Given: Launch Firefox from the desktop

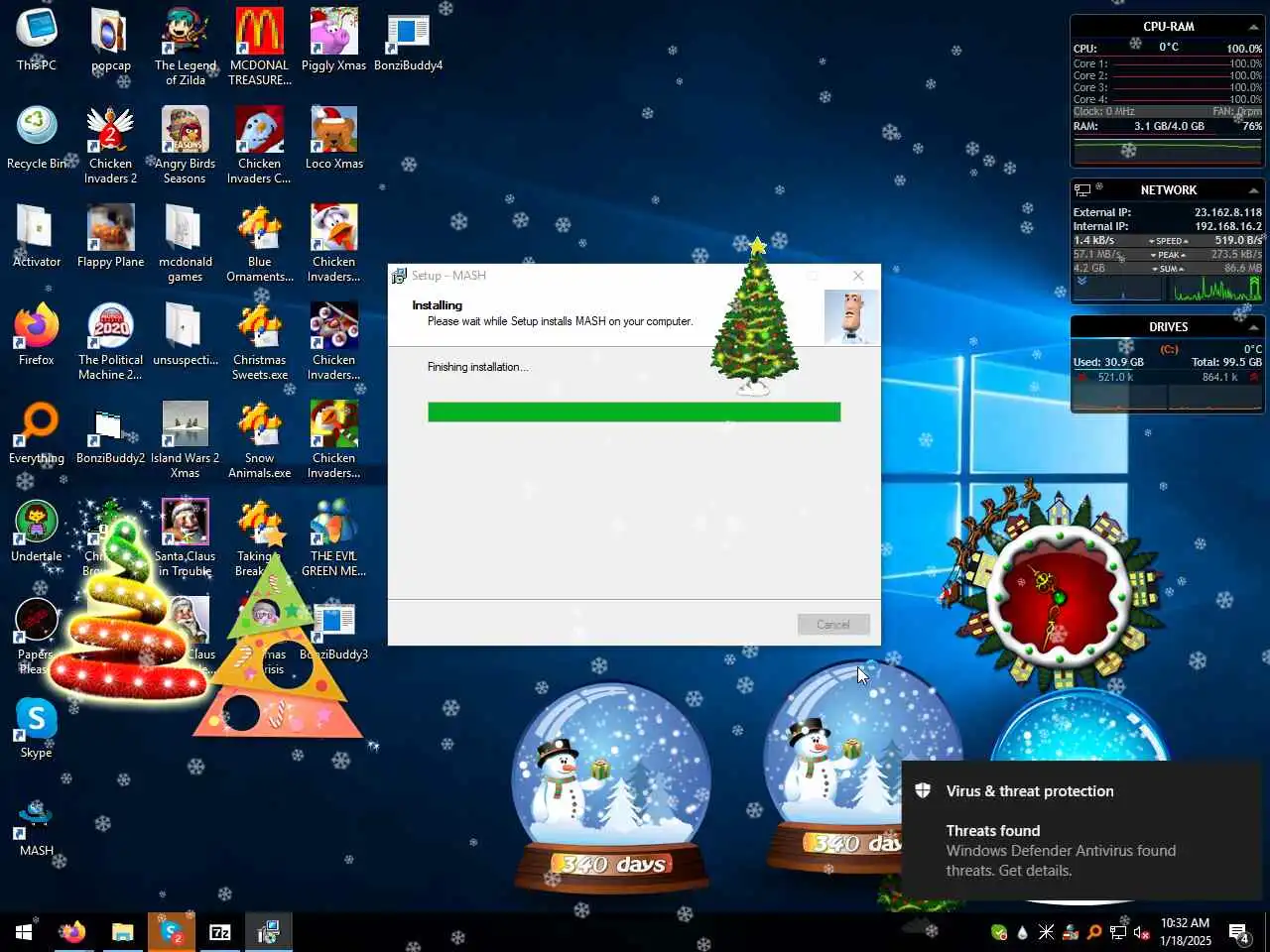Looking at the screenshot, I should coord(37,334).
